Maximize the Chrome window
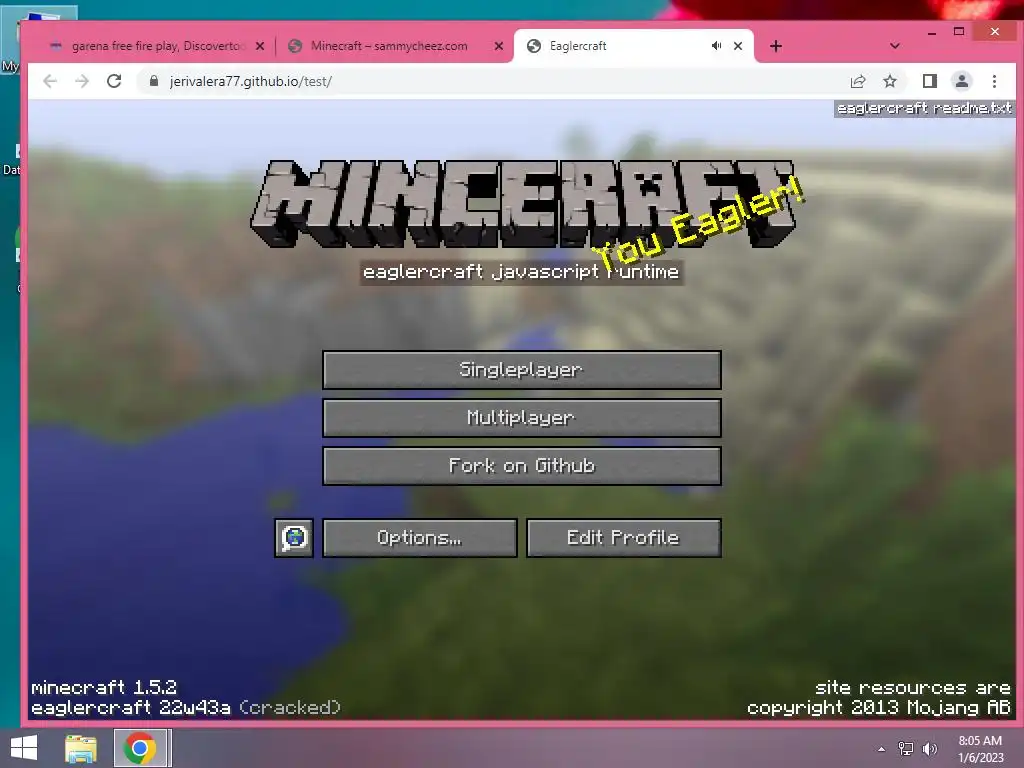The height and width of the screenshot is (768, 1024). click(959, 31)
